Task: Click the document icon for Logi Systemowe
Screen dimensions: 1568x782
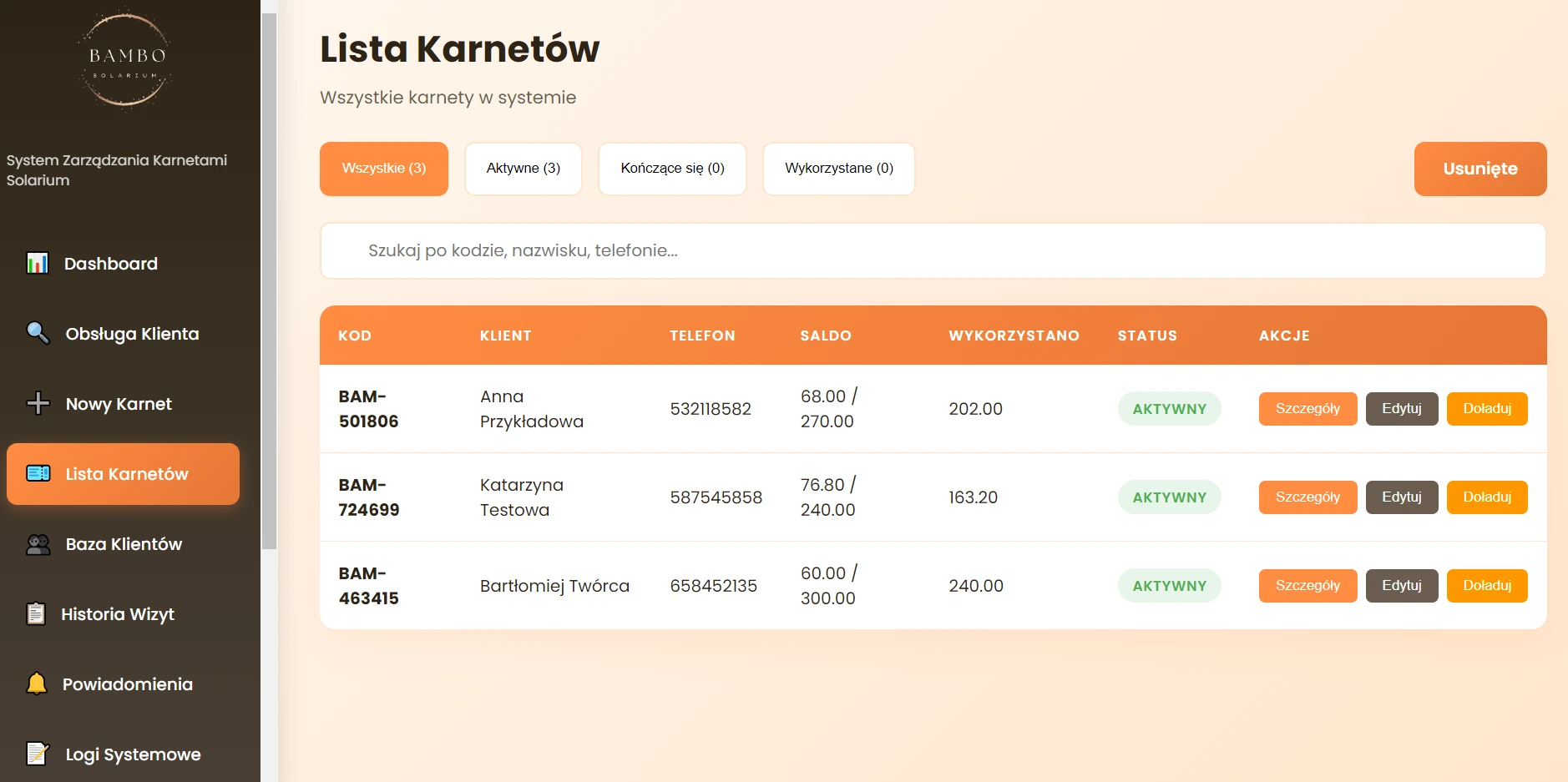Action: coord(37,754)
